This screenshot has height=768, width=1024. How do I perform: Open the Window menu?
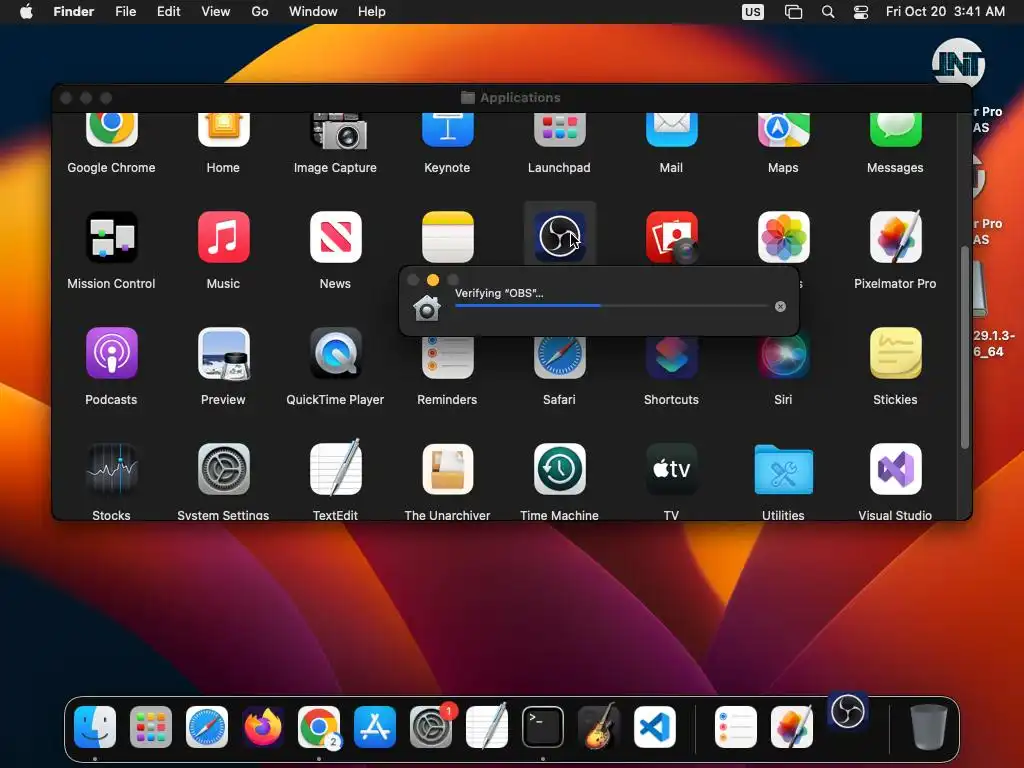313,12
